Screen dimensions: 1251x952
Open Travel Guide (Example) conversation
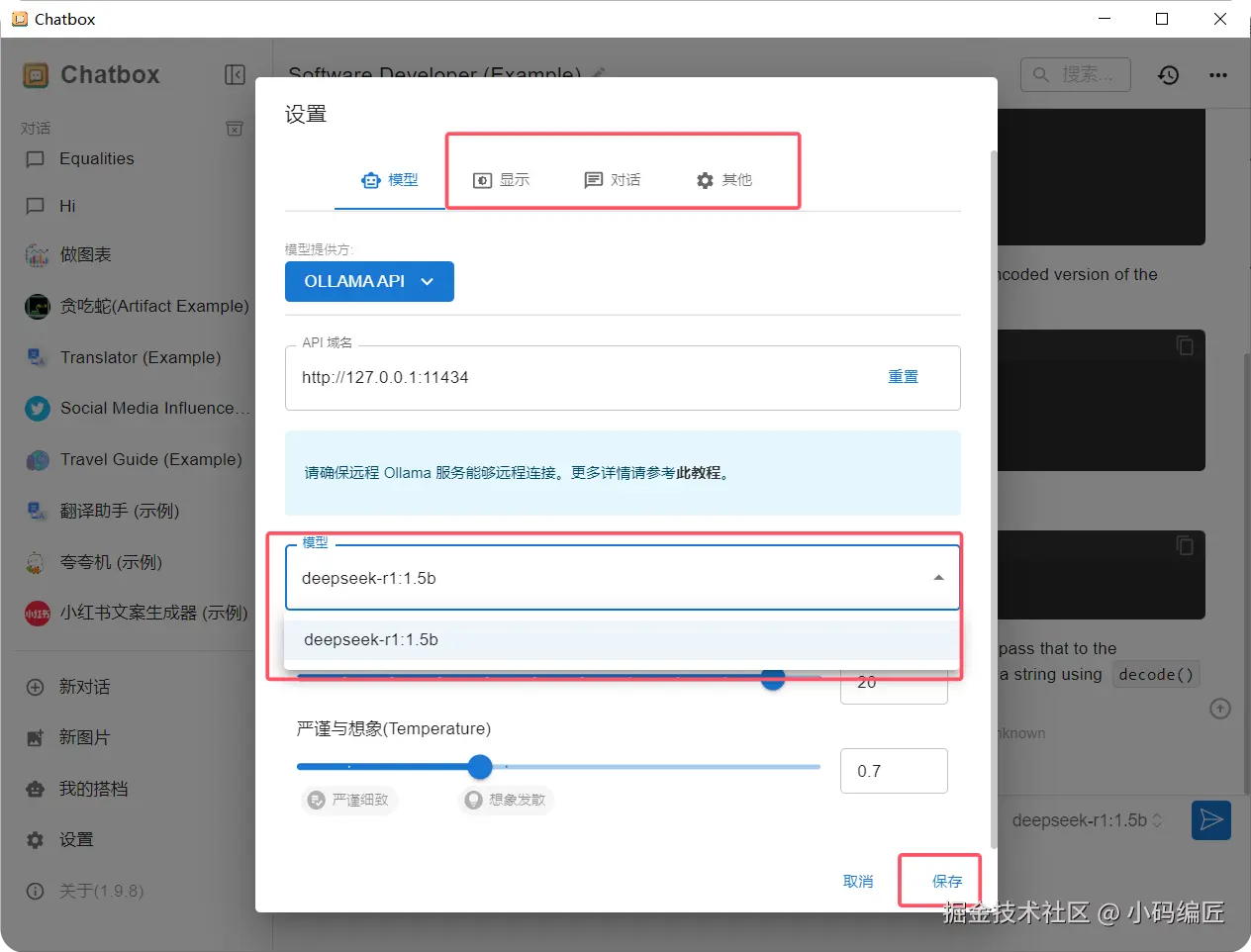(136, 459)
